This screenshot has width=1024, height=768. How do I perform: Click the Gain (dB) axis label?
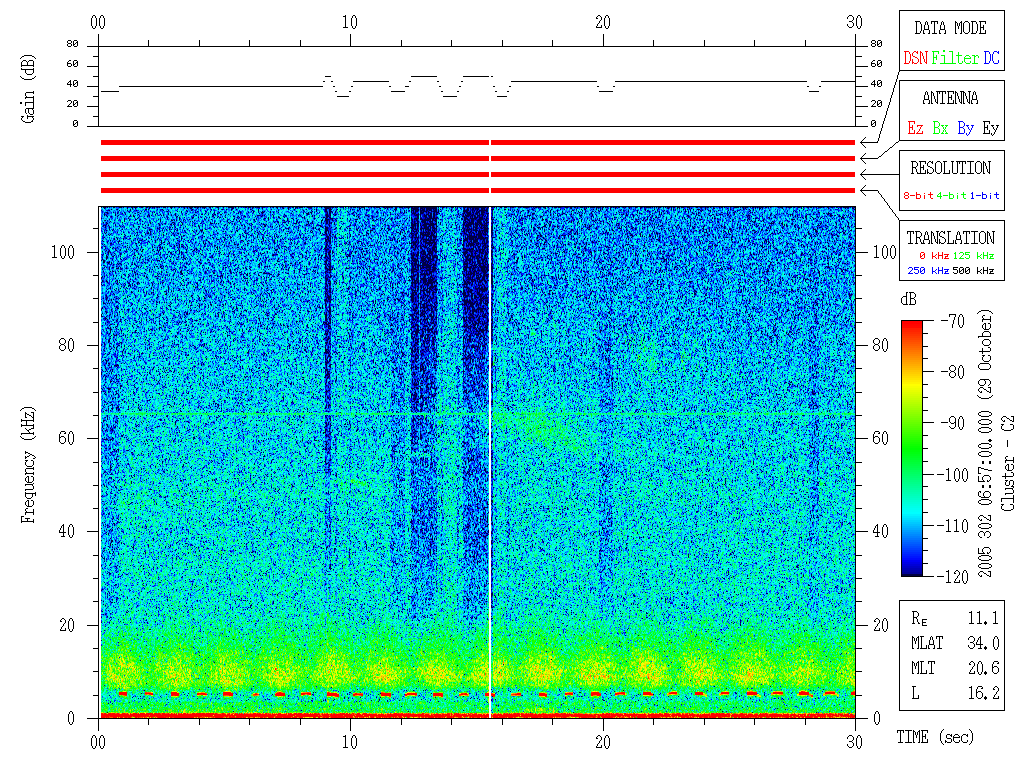coord(28,89)
